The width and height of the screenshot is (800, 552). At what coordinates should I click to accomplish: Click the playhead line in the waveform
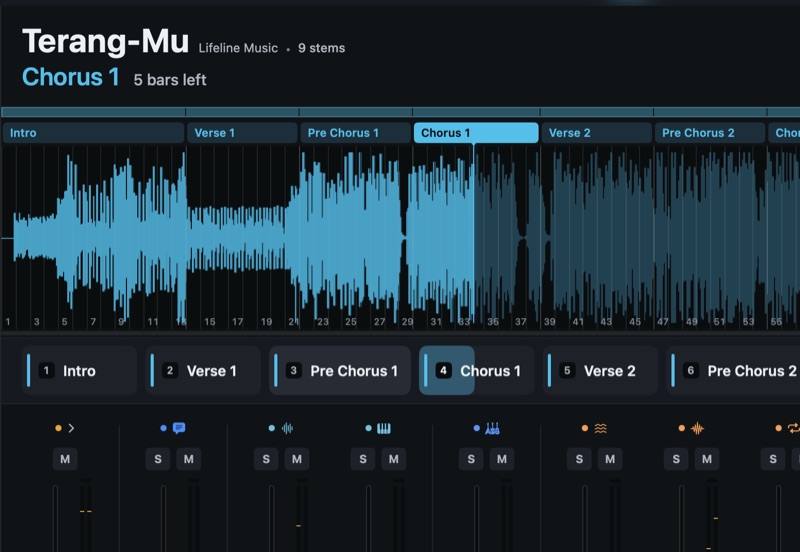coord(474,235)
